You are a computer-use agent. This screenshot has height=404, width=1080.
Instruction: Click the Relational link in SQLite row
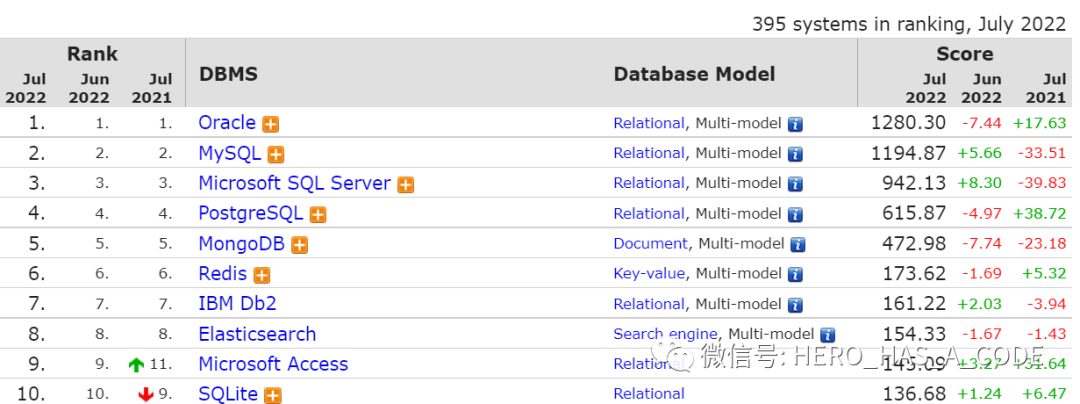click(649, 394)
